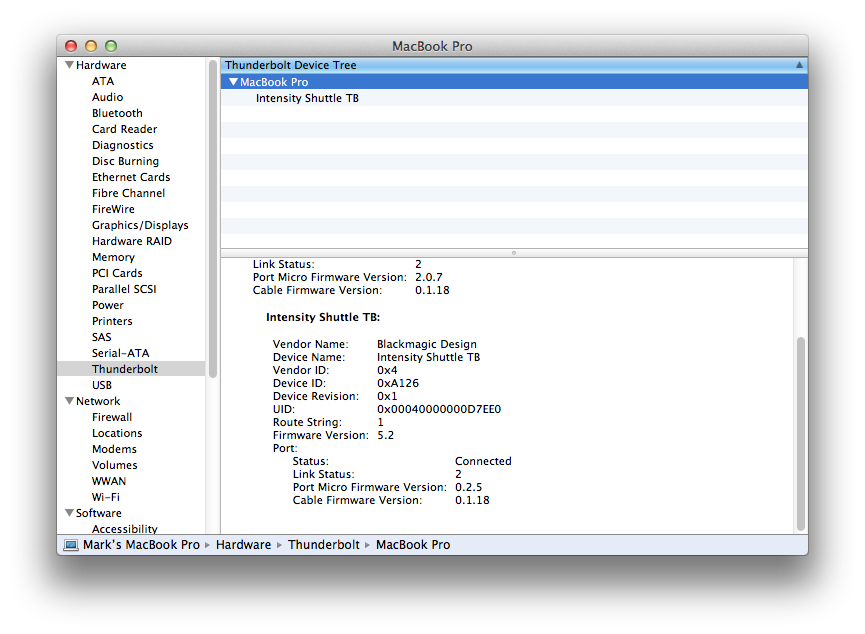Image resolution: width=865 pixels, height=634 pixels.
Task: Click the computer icon in path bar
Action: point(71,545)
